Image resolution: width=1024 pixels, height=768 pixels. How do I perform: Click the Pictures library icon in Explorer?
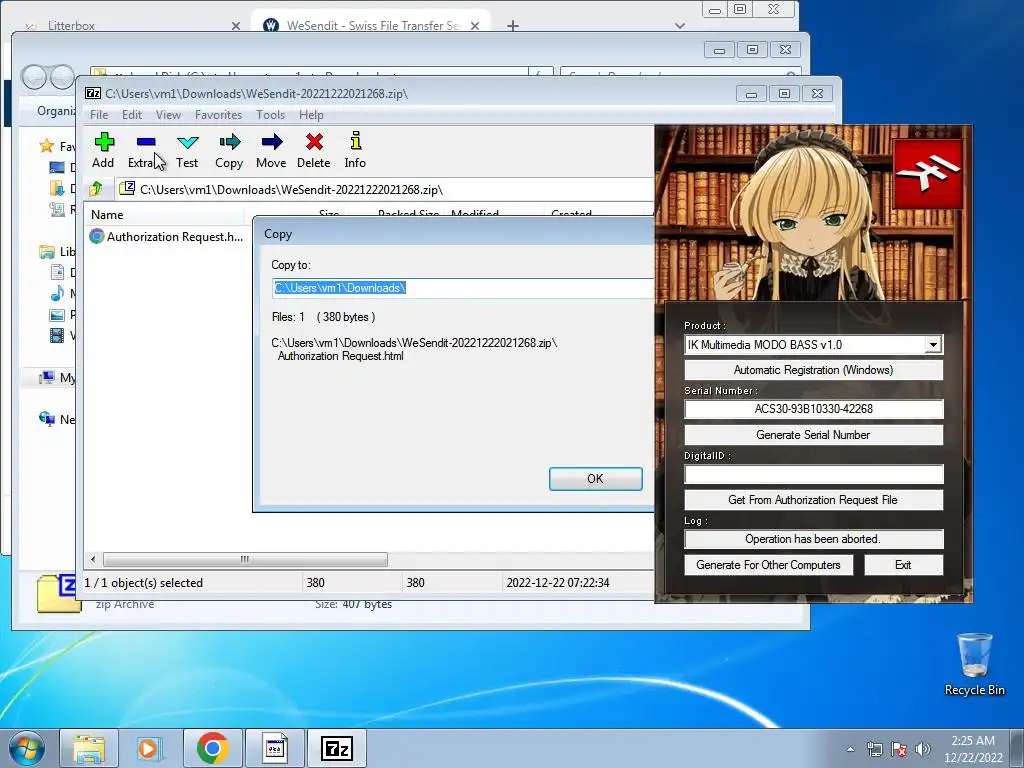click(57, 315)
